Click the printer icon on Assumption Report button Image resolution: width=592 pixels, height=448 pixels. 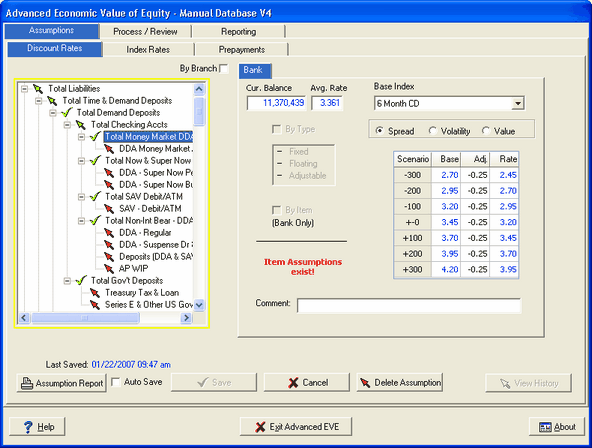(x=27, y=383)
